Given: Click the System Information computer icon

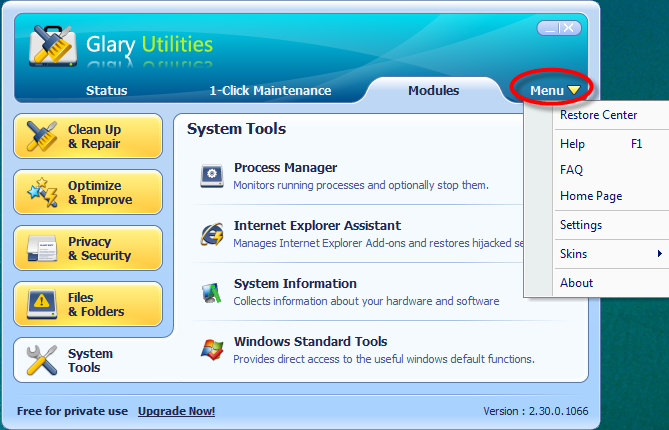Looking at the screenshot, I should pos(212,292).
